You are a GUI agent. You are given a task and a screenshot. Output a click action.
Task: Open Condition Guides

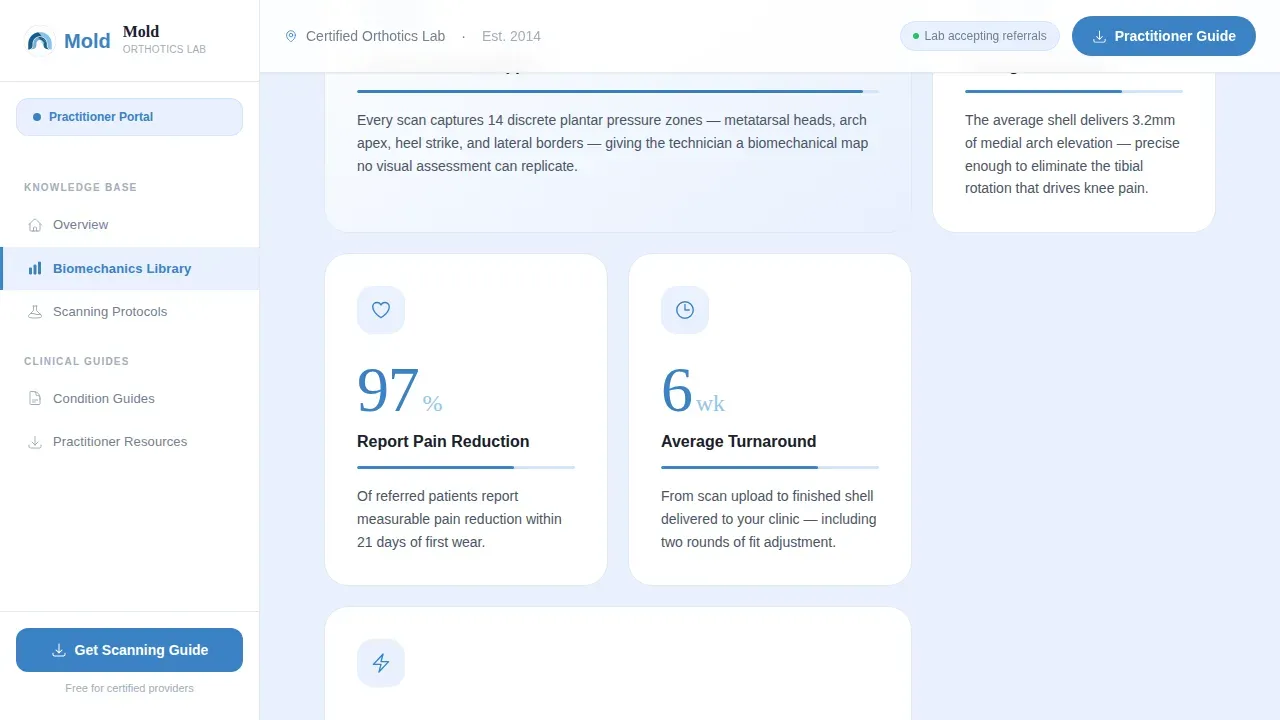(129, 399)
